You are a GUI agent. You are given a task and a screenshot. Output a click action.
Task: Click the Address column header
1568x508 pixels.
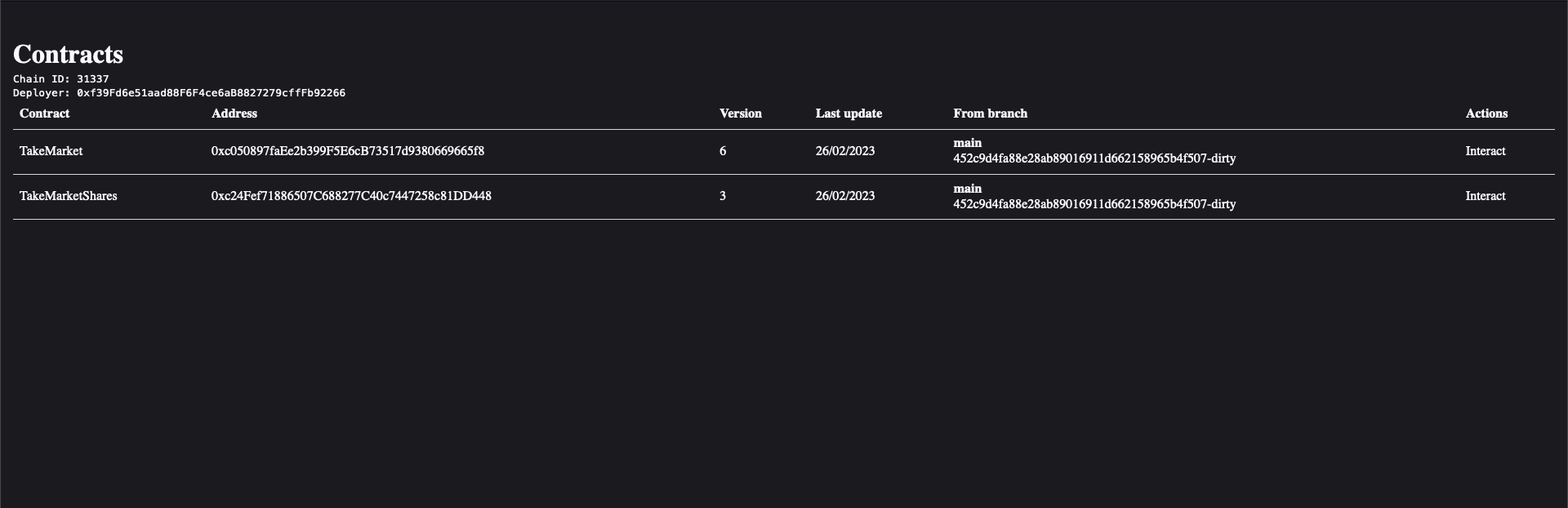[234, 114]
